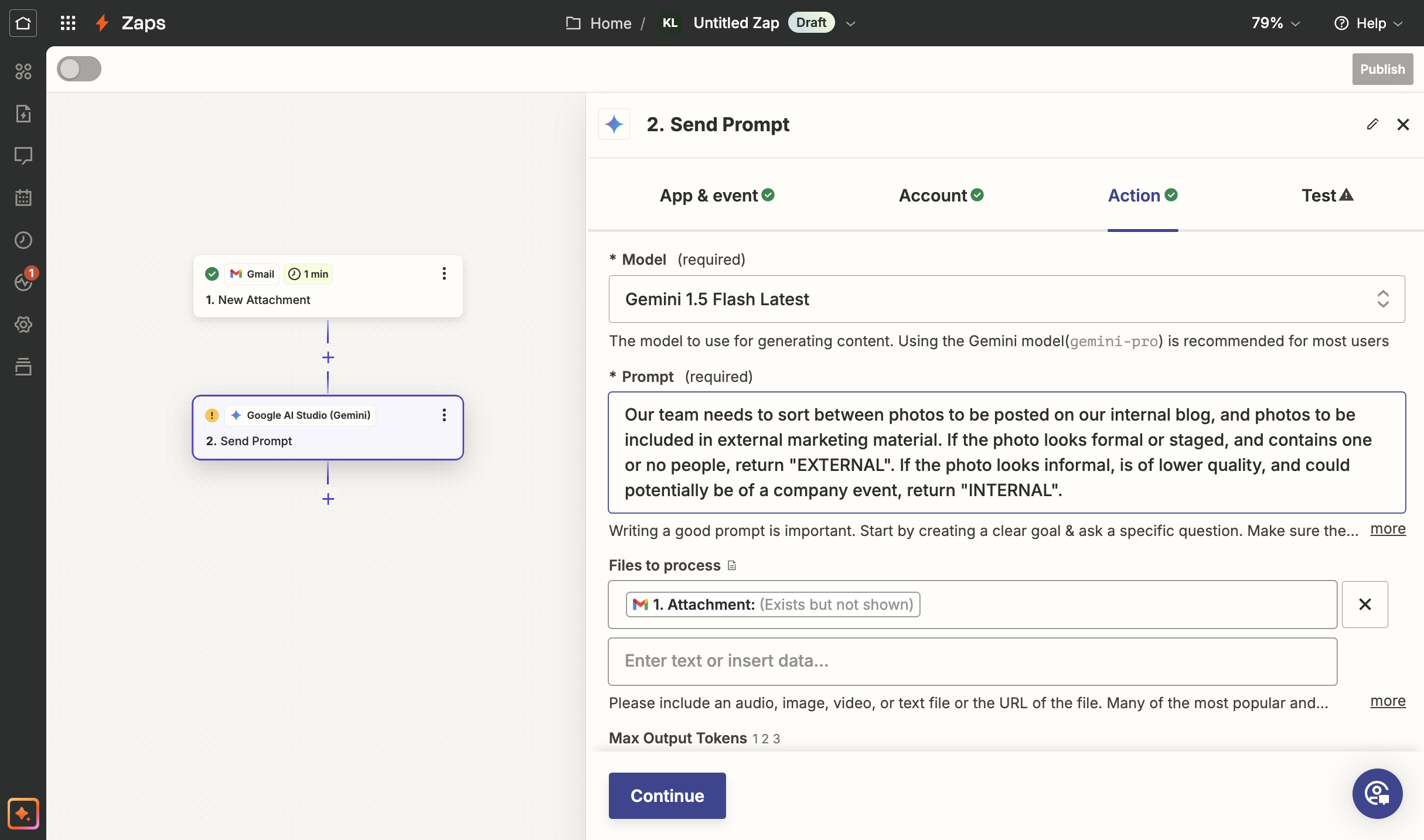The width and height of the screenshot is (1424, 840).
Task: Open the history clock icon in sidebar
Action: tap(23, 240)
